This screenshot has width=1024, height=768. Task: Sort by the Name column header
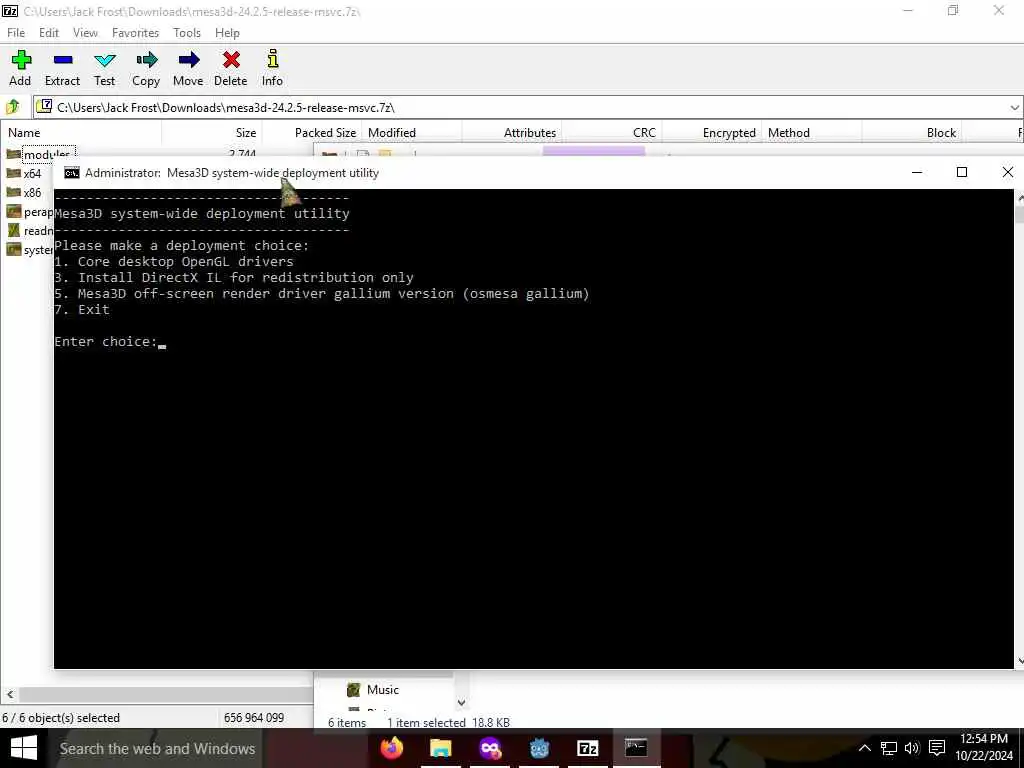pyautogui.click(x=81, y=133)
